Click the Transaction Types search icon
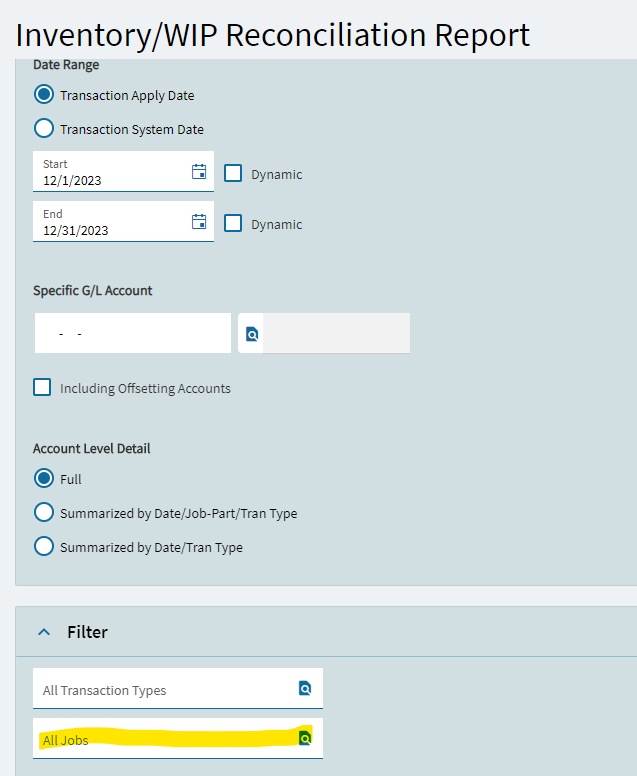The width and height of the screenshot is (637, 776). pyautogui.click(x=305, y=688)
